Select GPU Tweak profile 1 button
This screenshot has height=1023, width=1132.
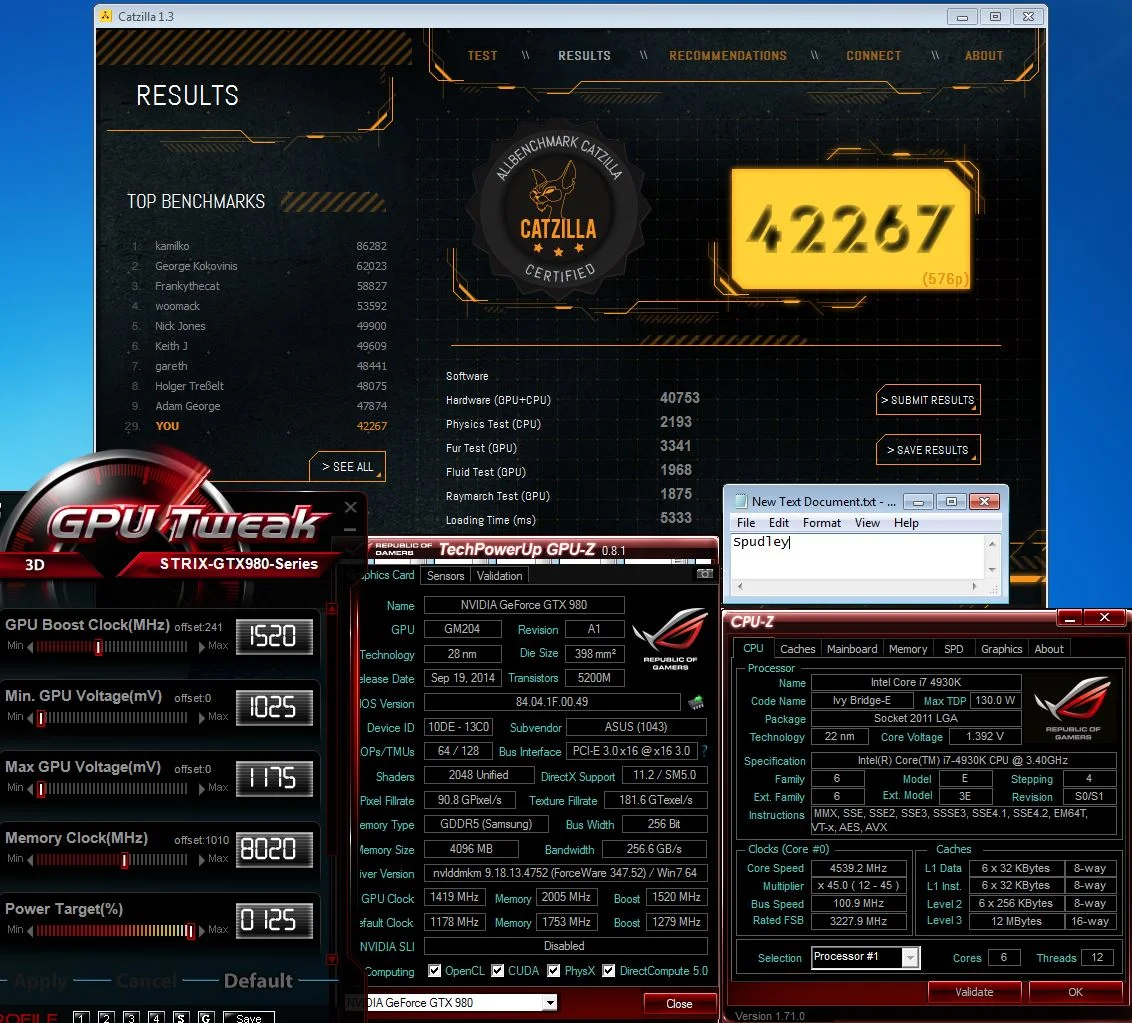pos(81,1017)
